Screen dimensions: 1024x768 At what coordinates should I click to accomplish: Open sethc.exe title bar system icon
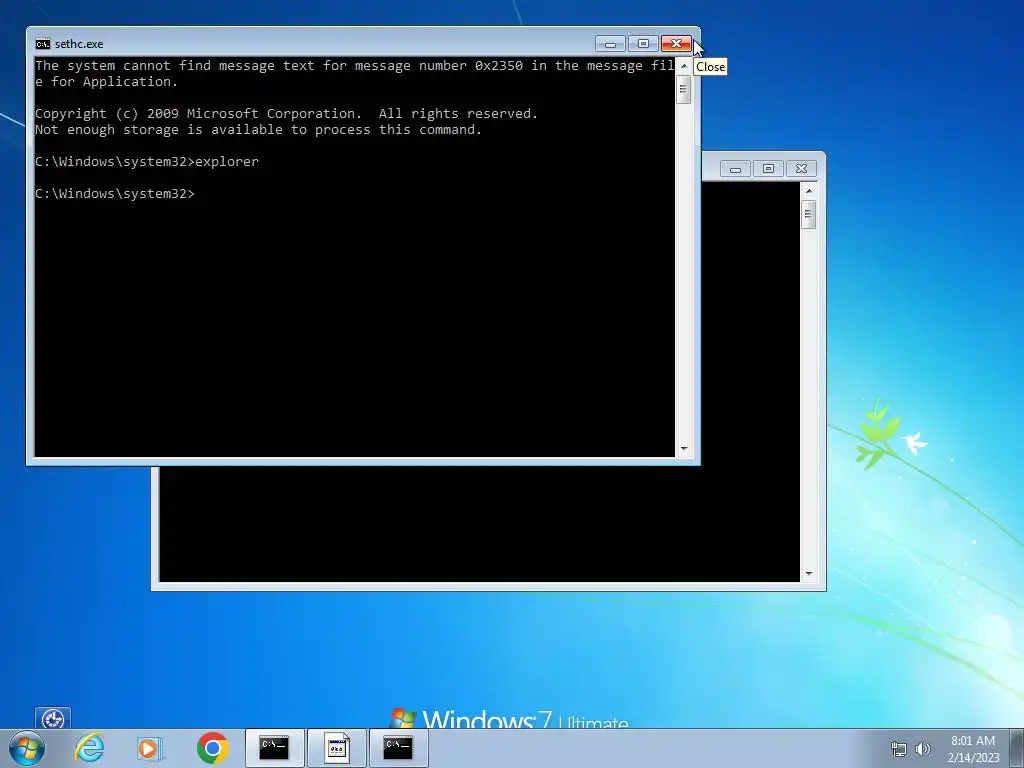tap(42, 44)
